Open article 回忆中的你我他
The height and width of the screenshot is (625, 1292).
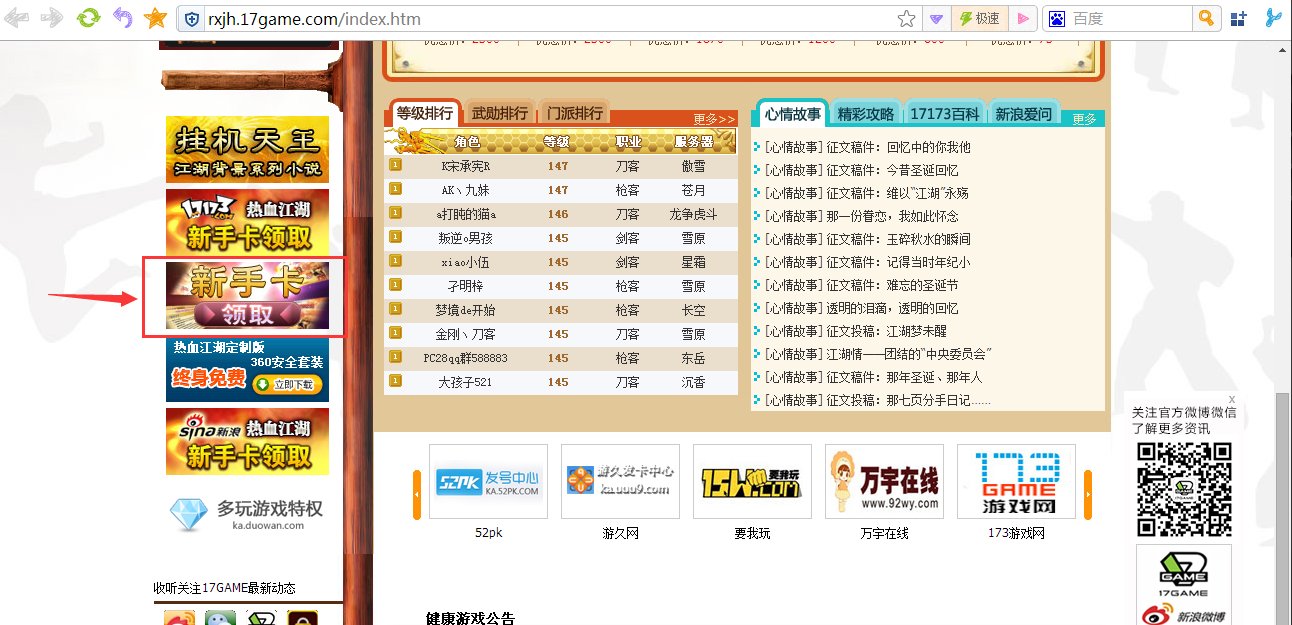pos(928,147)
